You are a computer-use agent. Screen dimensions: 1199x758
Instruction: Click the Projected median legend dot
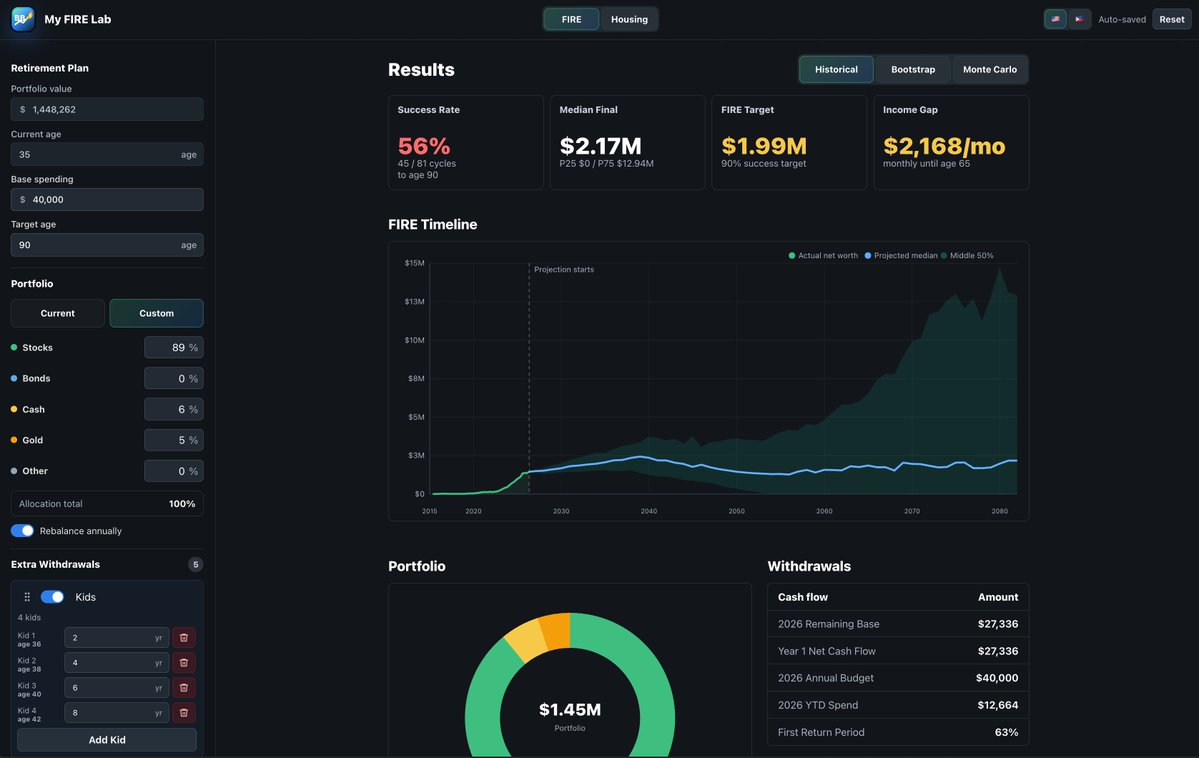(867, 255)
